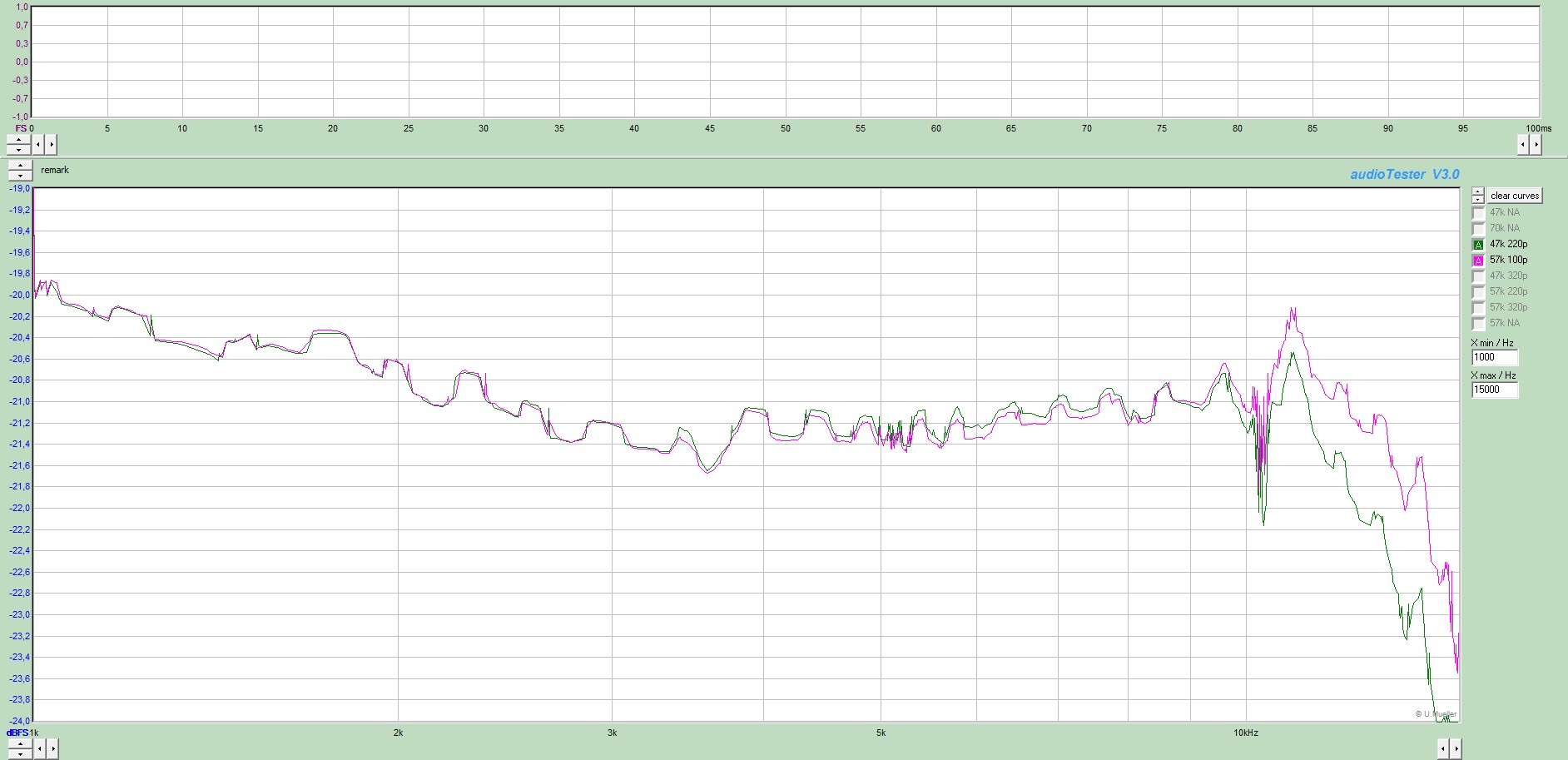Click left arrow below the dBFS frequency axis

39,749
